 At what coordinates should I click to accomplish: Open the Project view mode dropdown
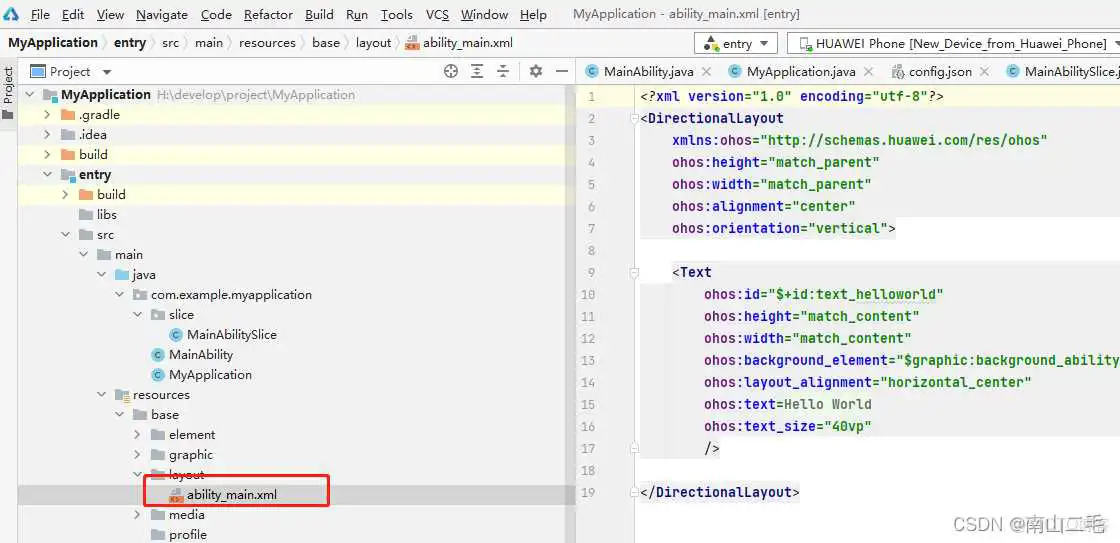pos(107,72)
